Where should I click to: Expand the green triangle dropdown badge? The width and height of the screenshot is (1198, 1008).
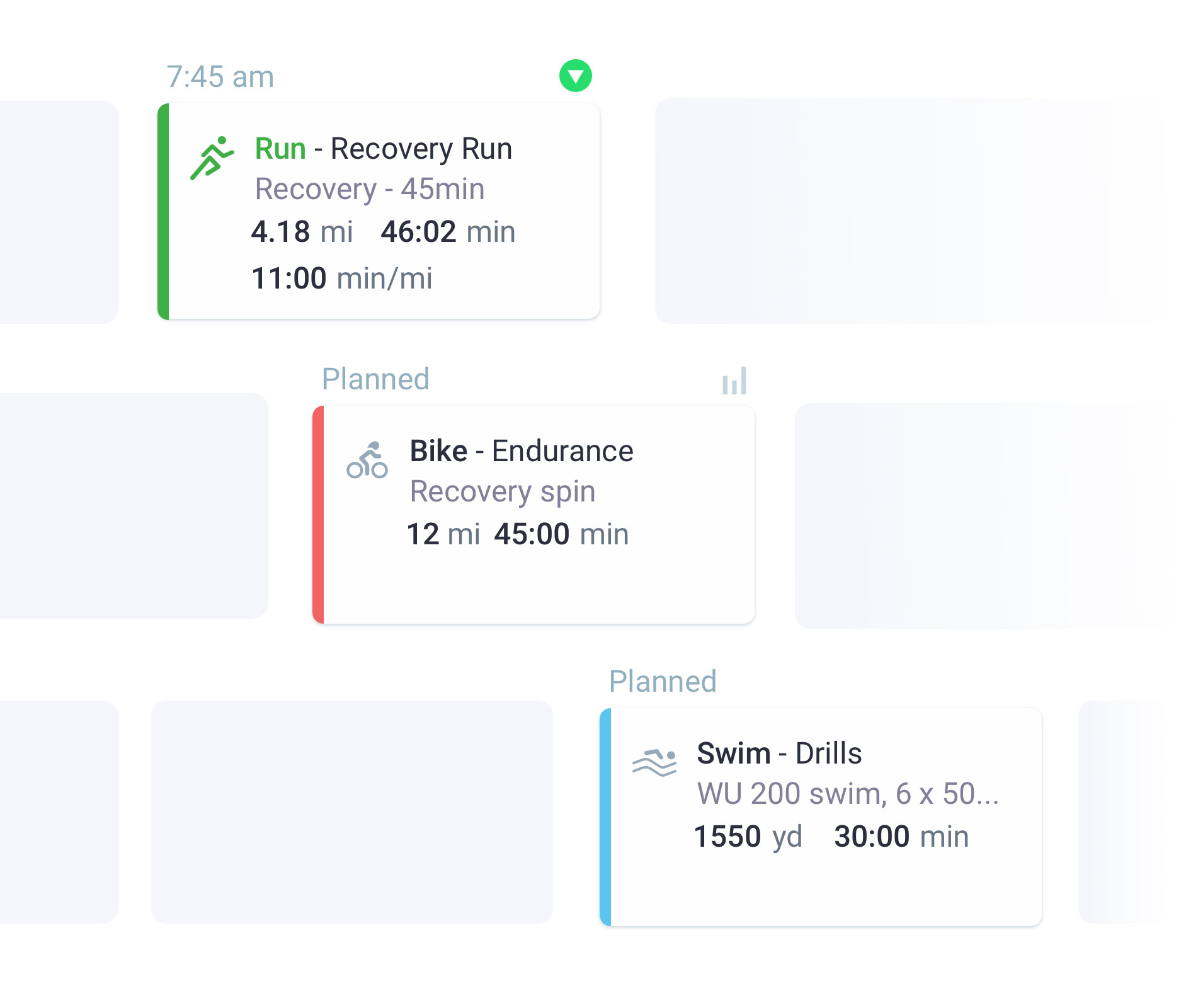click(x=576, y=76)
